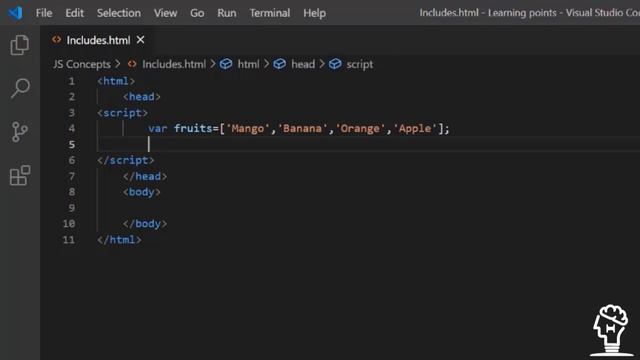Click the HTML file icon on Includes.html tab
This screenshot has width=640, height=360.
click(x=56, y=40)
